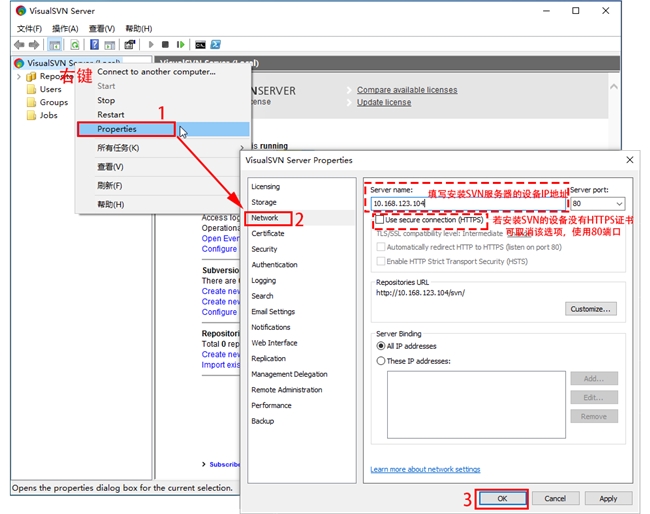The width and height of the screenshot is (650, 514).
Task: Click the Forward arrow toolbar icon
Action: pyautogui.click(x=35, y=45)
